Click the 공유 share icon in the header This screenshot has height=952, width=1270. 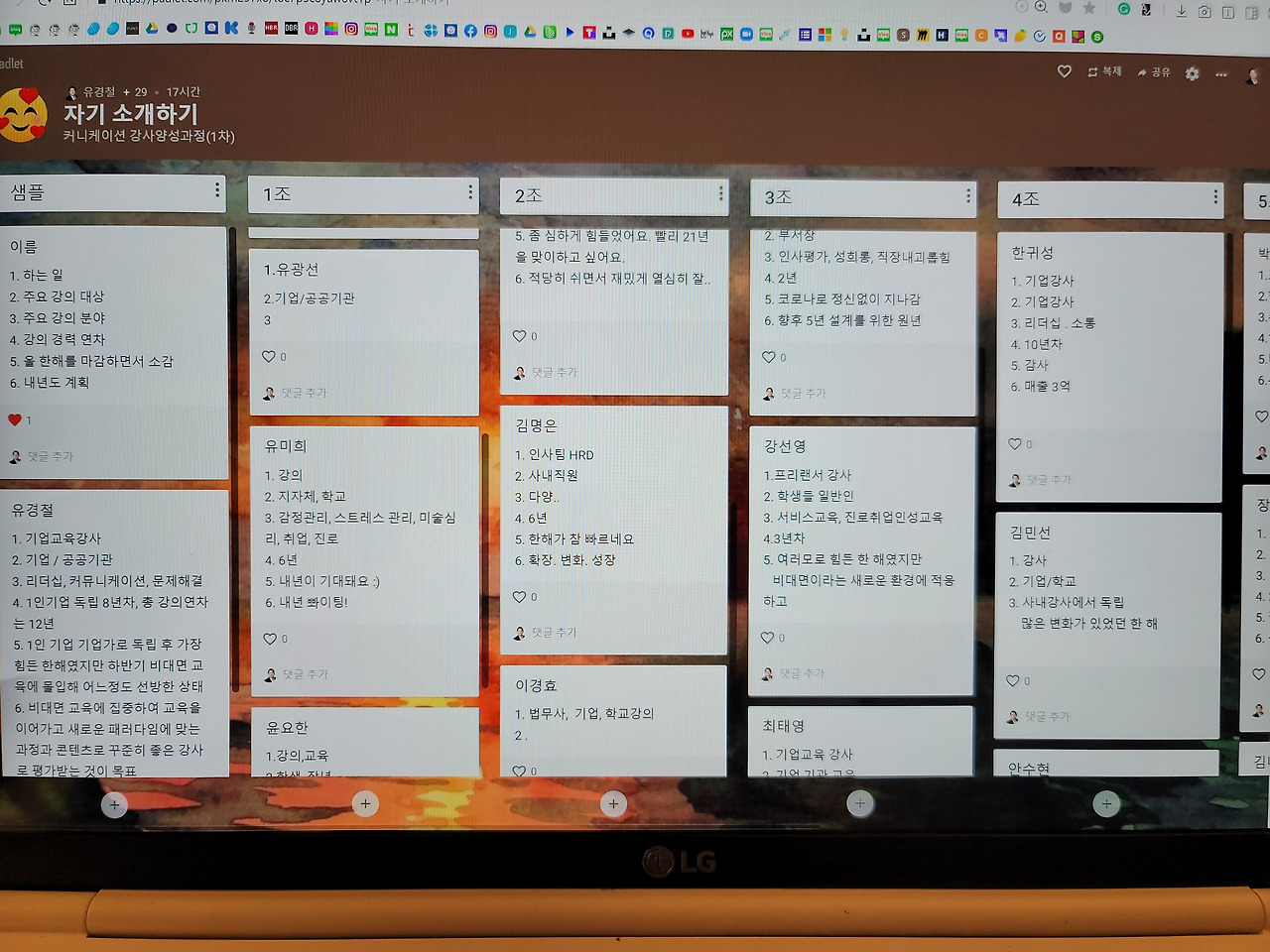point(1153,71)
